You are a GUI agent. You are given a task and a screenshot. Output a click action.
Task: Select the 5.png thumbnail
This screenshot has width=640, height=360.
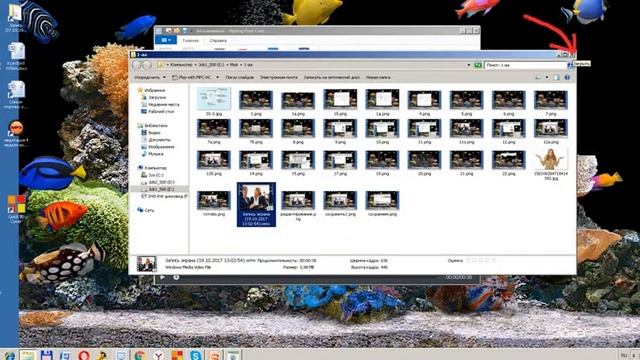466,100
